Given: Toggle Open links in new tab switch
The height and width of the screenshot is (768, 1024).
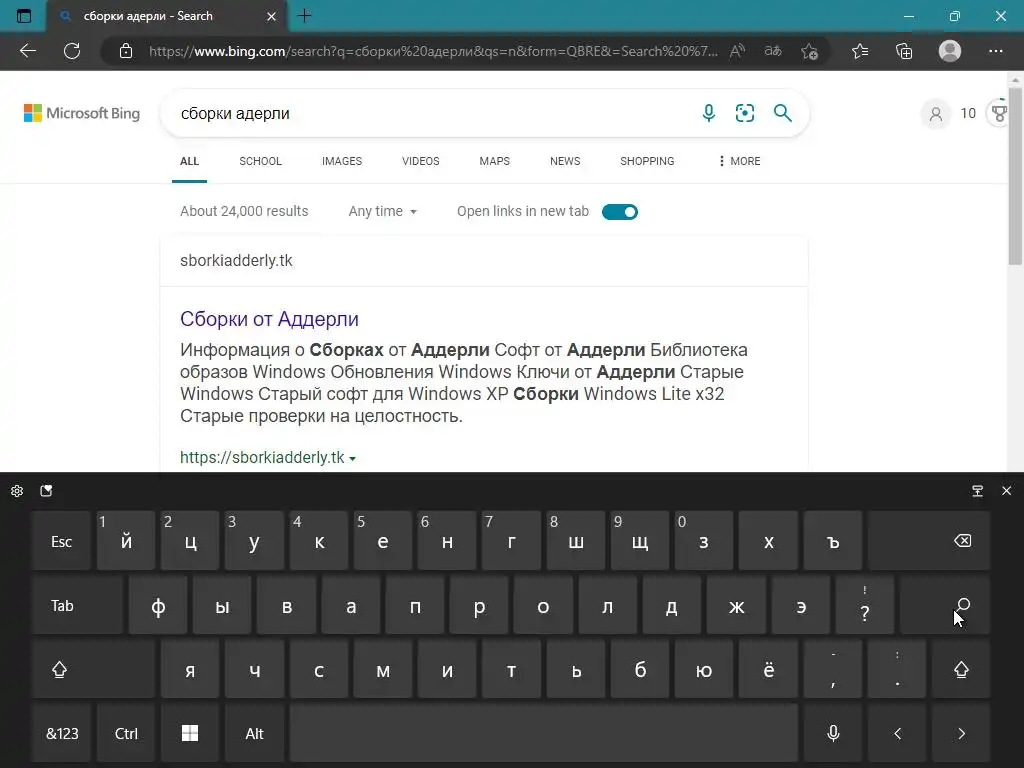Looking at the screenshot, I should (620, 212).
